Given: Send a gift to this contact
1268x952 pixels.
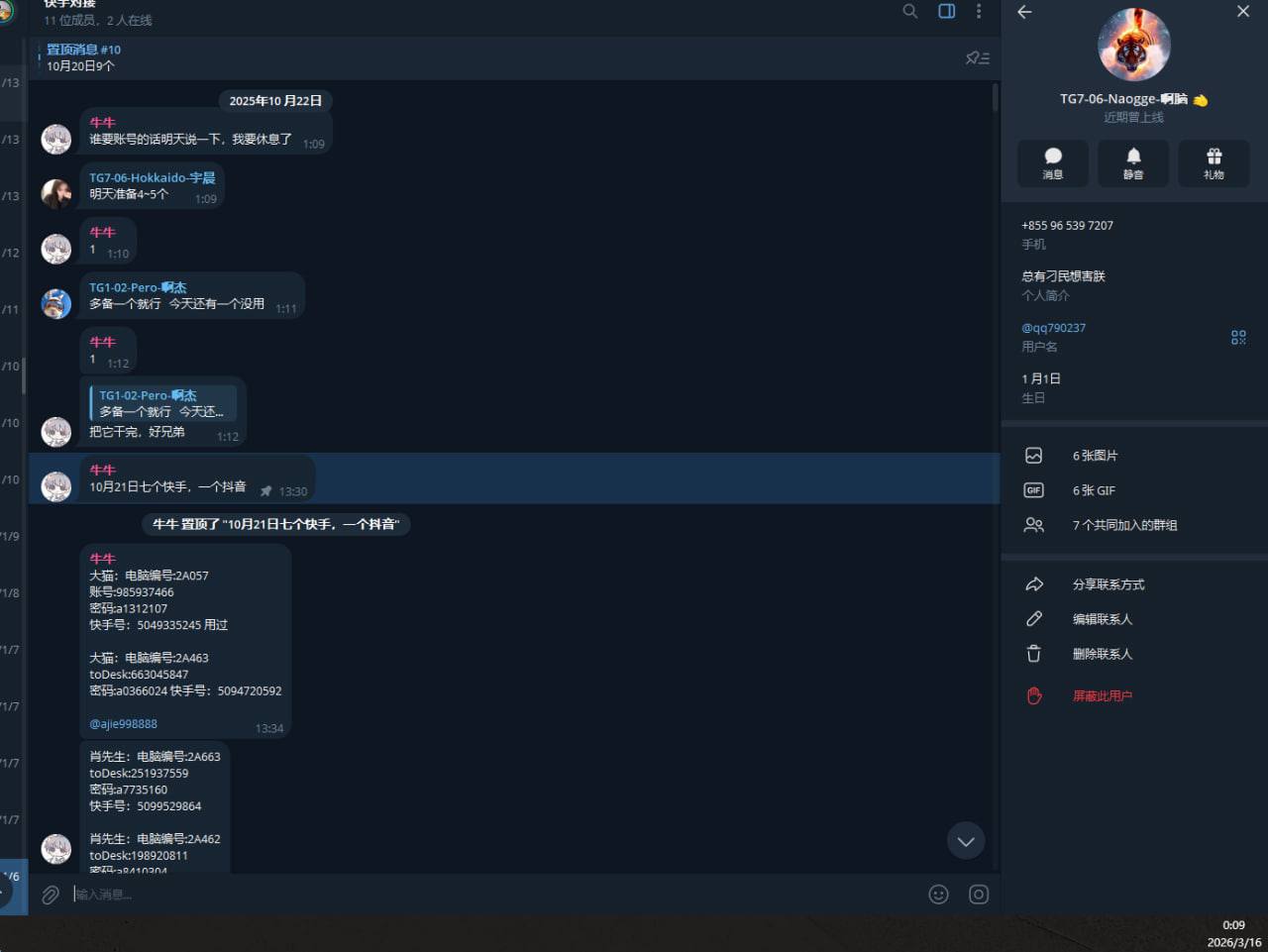Looking at the screenshot, I should tap(1214, 163).
